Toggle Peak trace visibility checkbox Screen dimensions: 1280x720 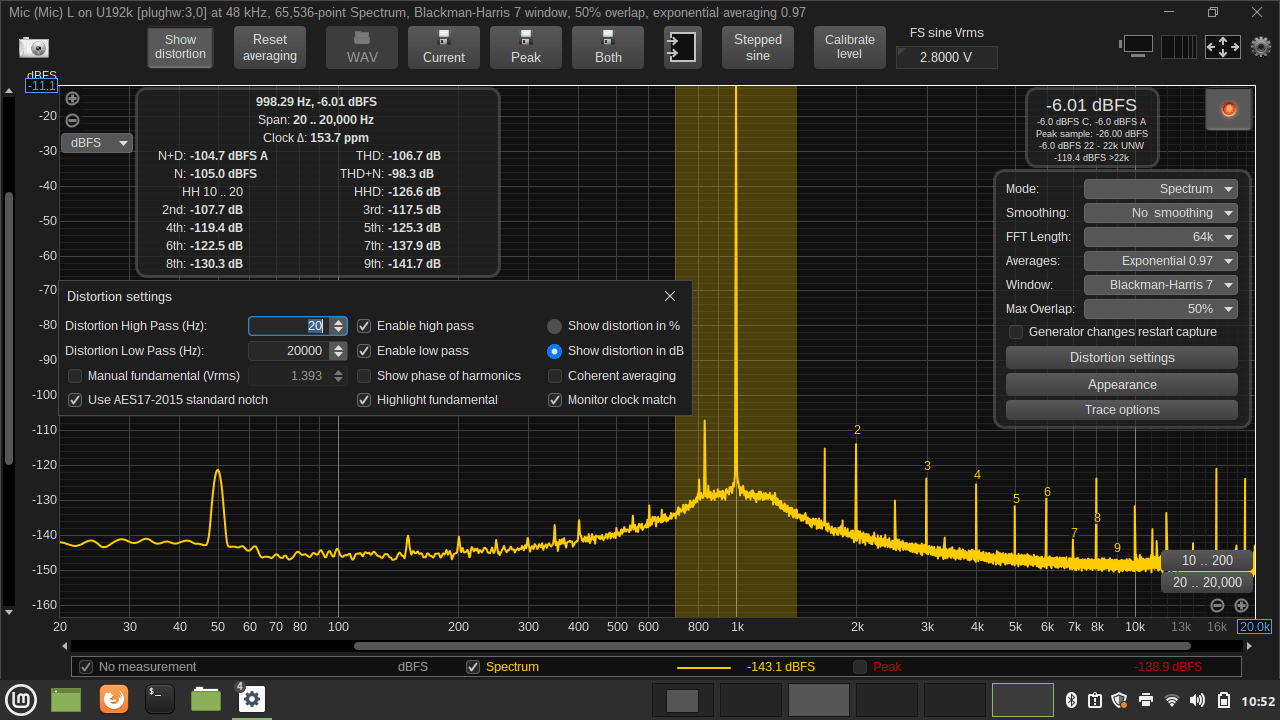(860, 667)
